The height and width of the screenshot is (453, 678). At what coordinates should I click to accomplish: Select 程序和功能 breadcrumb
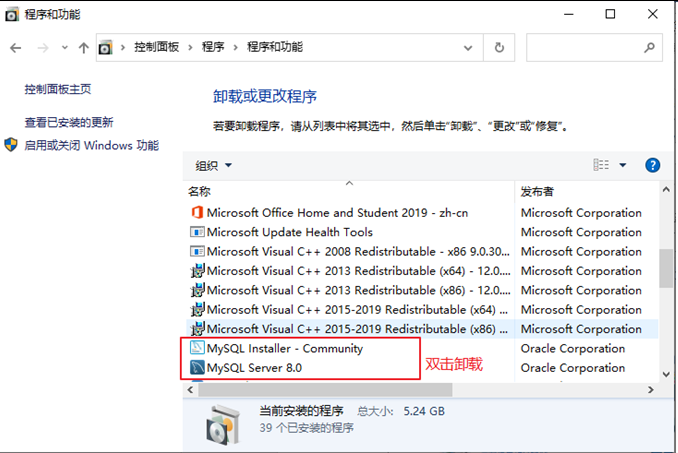click(275, 47)
